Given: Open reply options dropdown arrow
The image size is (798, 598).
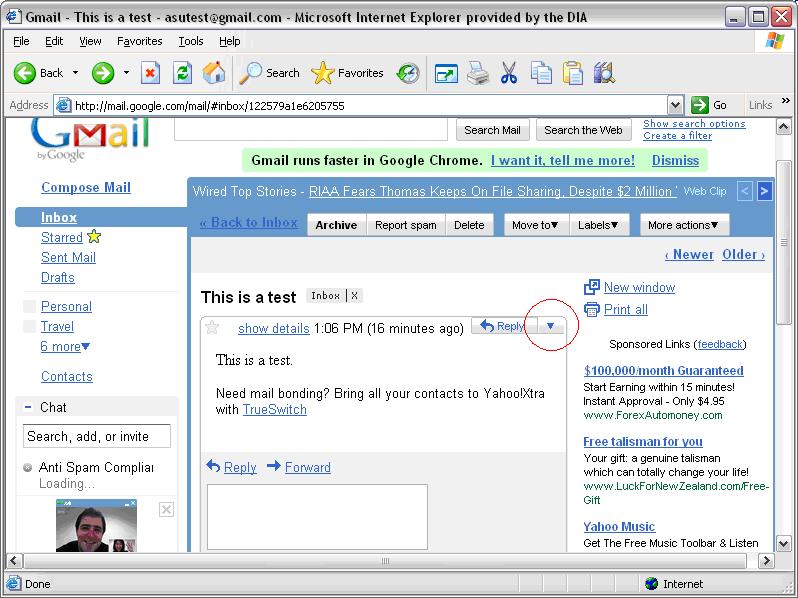Looking at the screenshot, I should point(551,326).
